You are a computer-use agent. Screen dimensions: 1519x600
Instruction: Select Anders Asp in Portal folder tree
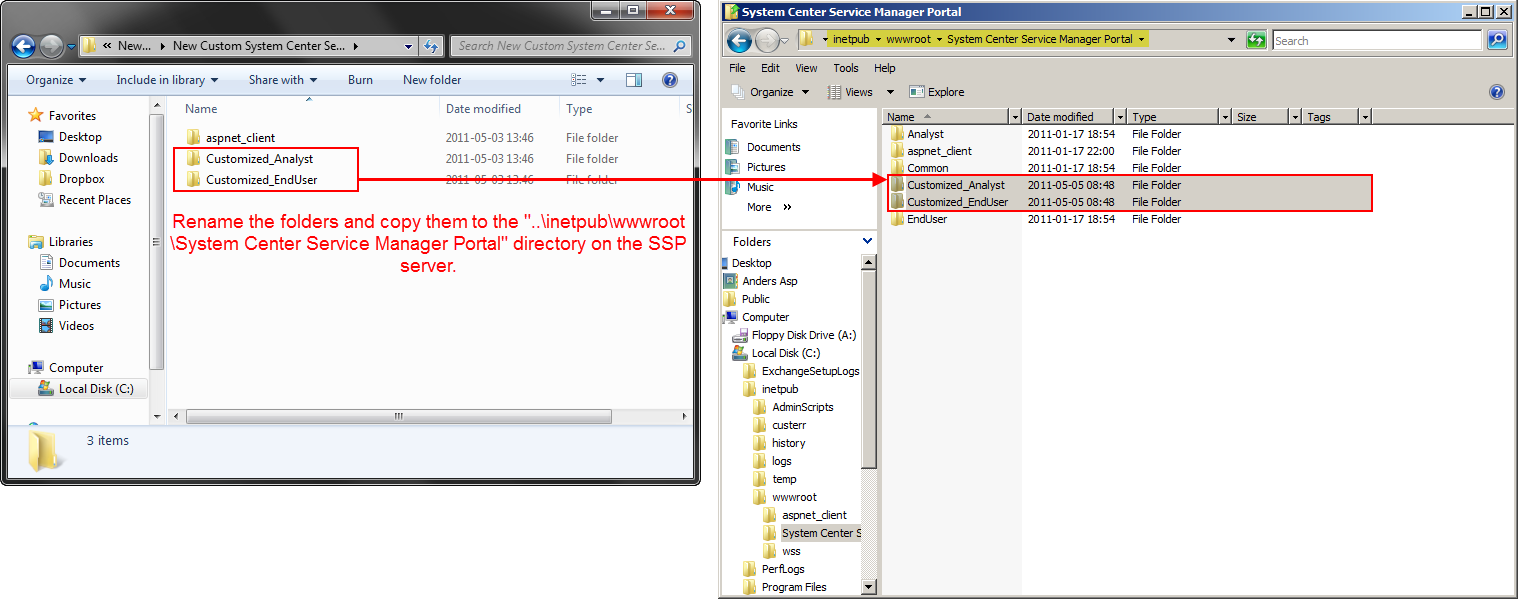point(760,281)
